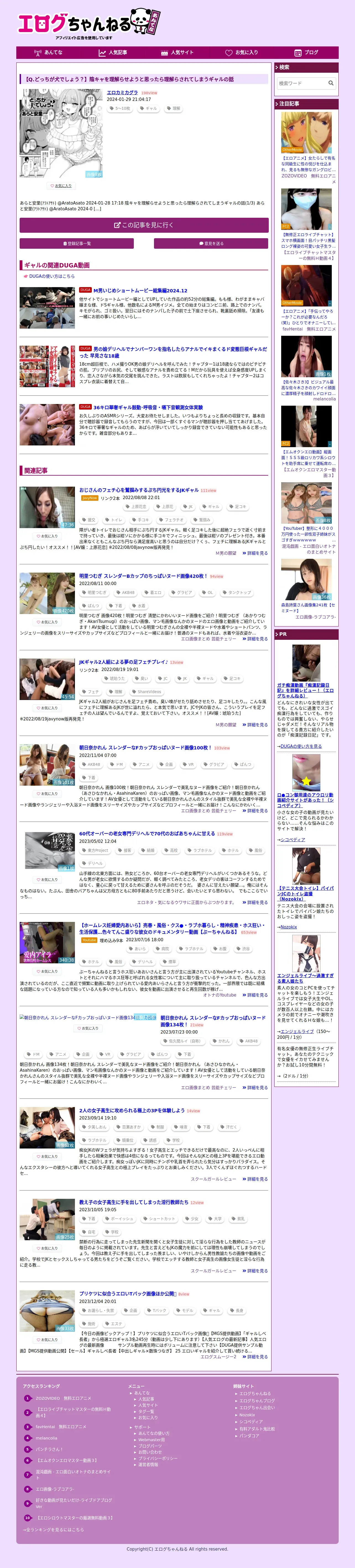Click the 意見を送る button
This screenshot has height=1568, width=355.
pyautogui.click(x=211, y=243)
